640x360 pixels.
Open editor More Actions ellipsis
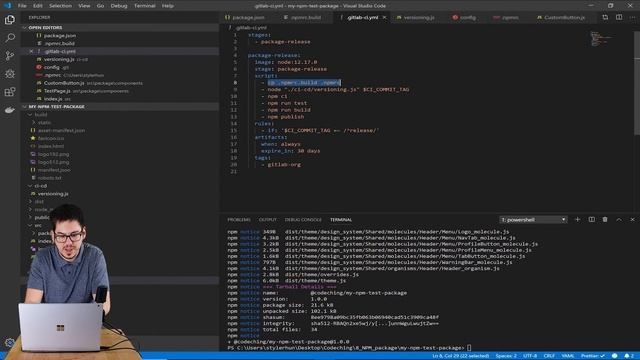point(632,18)
